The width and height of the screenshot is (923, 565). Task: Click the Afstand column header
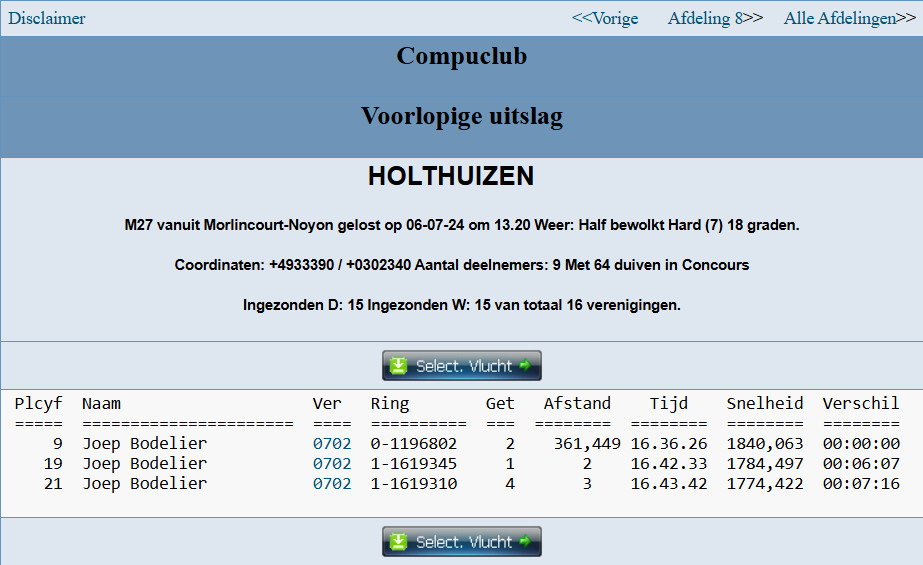point(577,404)
